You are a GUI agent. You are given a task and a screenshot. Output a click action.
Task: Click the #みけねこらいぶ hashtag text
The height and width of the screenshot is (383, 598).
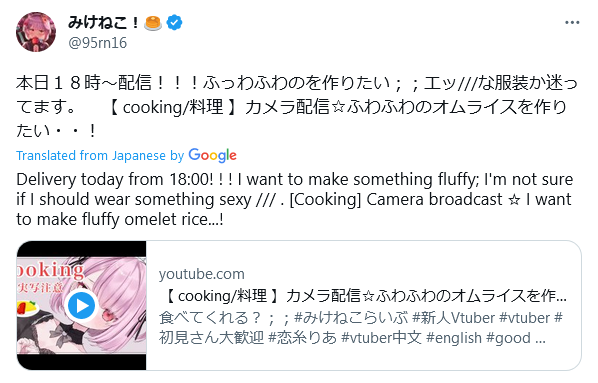[351, 317]
